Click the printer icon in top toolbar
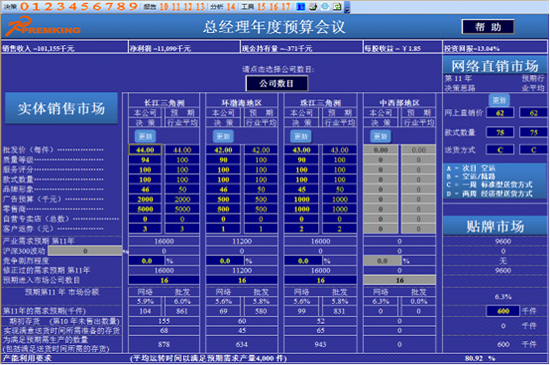550x365 pixels. pos(313,6)
